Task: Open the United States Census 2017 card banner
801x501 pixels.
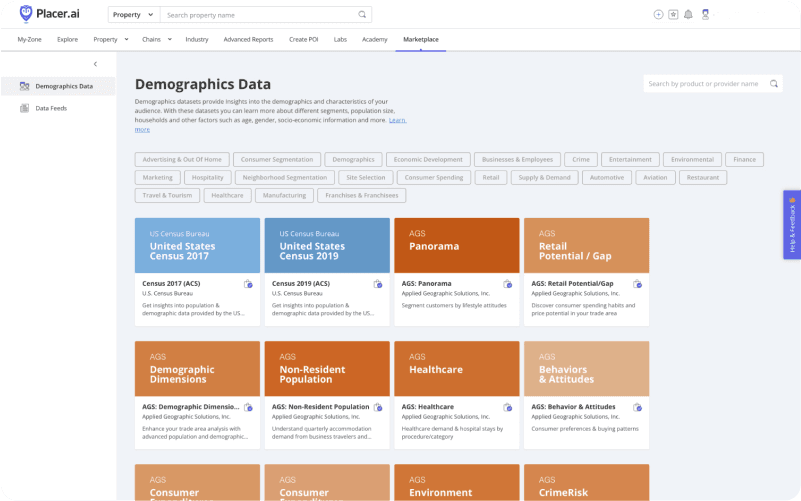Action: (197, 245)
